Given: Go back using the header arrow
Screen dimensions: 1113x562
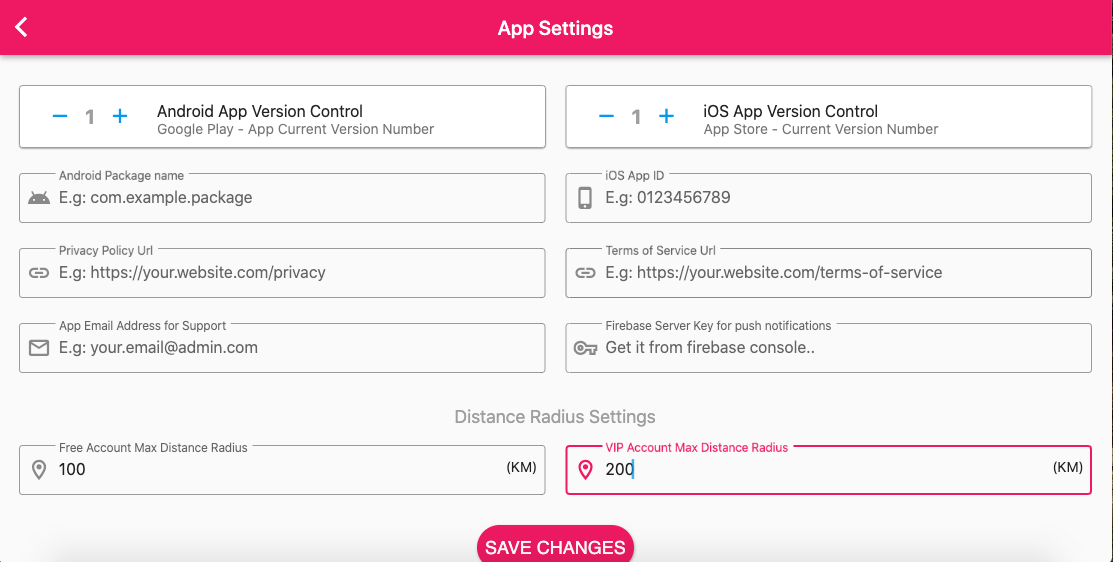Looking at the screenshot, I should (22, 27).
